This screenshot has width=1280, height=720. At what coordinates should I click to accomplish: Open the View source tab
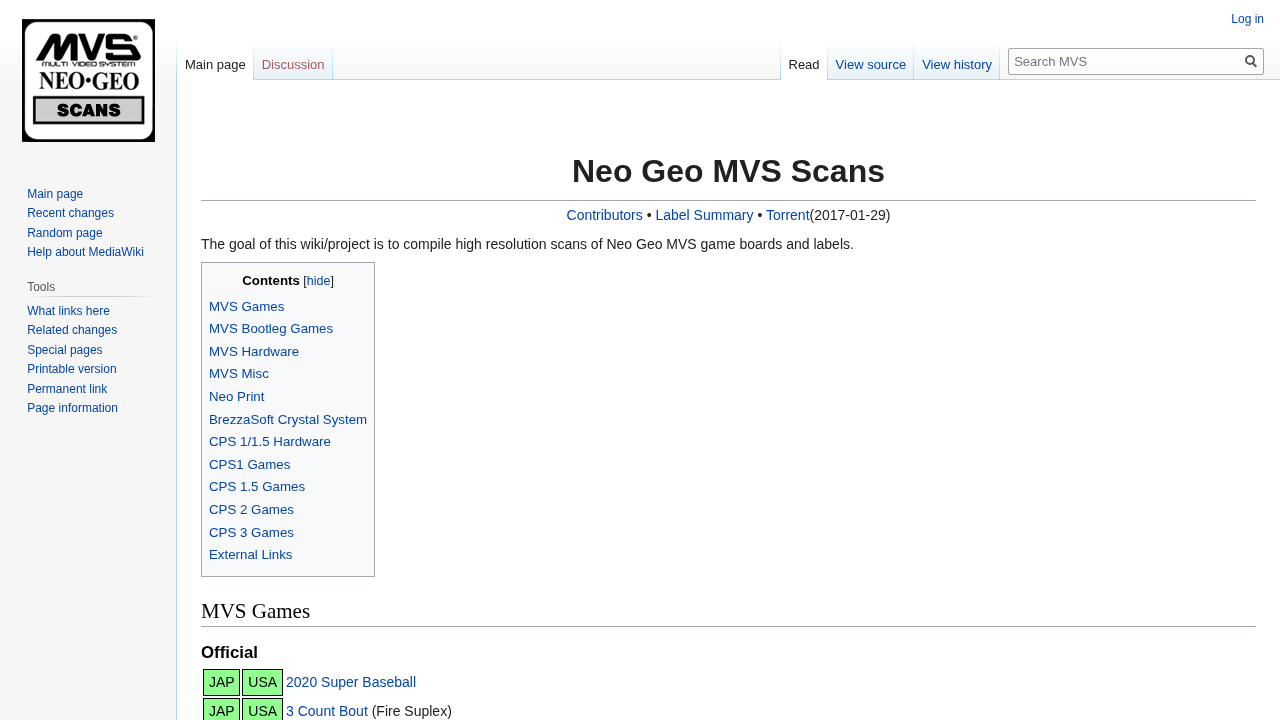870,64
